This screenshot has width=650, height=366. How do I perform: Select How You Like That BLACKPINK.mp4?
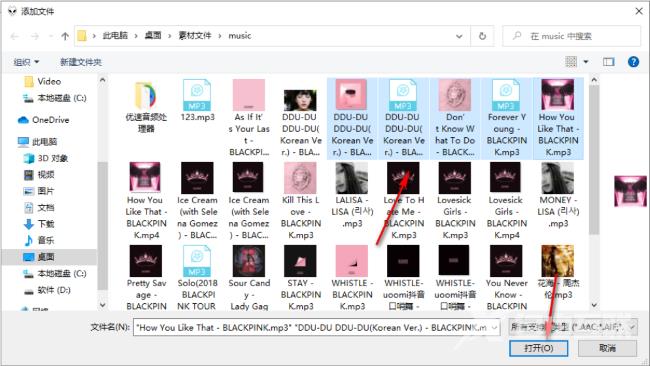pyautogui.click(x=146, y=201)
